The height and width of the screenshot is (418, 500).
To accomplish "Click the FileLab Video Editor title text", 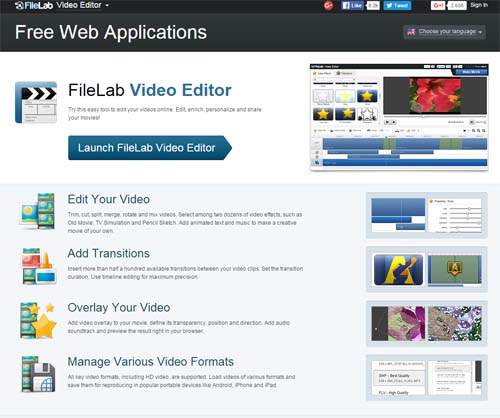I will click(150, 90).
